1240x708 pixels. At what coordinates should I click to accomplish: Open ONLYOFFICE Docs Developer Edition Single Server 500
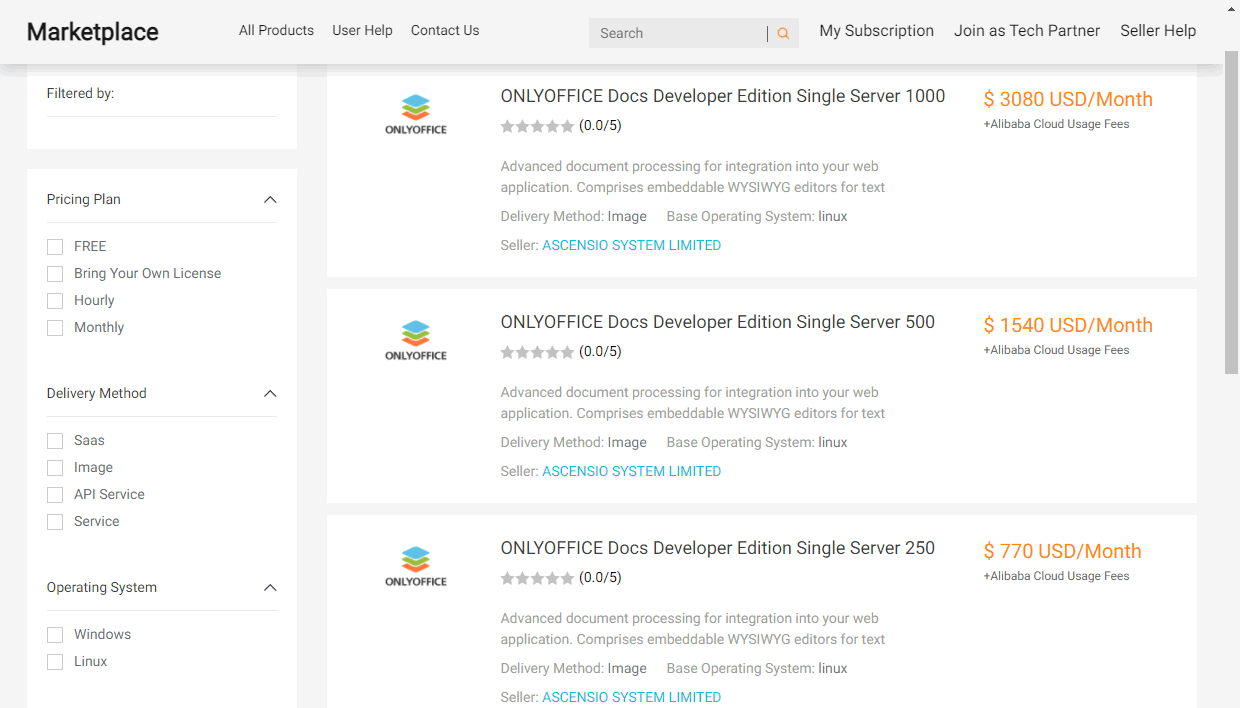pos(717,322)
